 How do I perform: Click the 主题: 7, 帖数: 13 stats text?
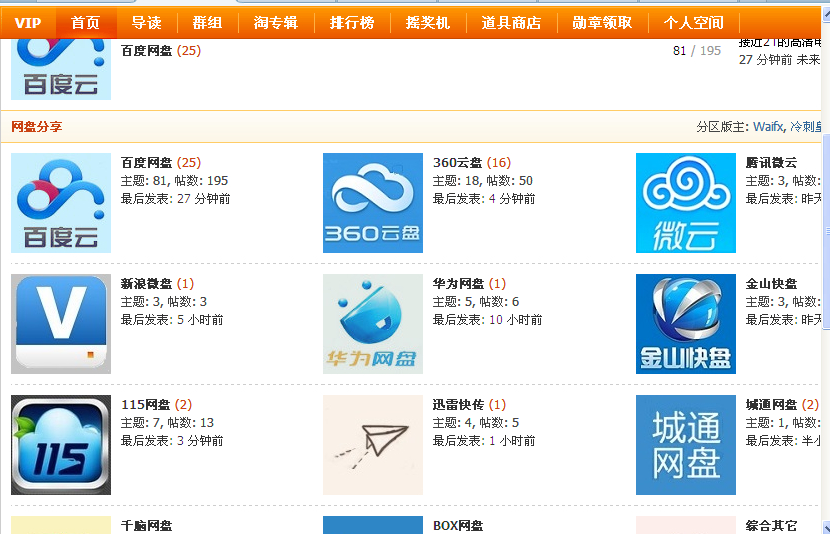point(167,422)
